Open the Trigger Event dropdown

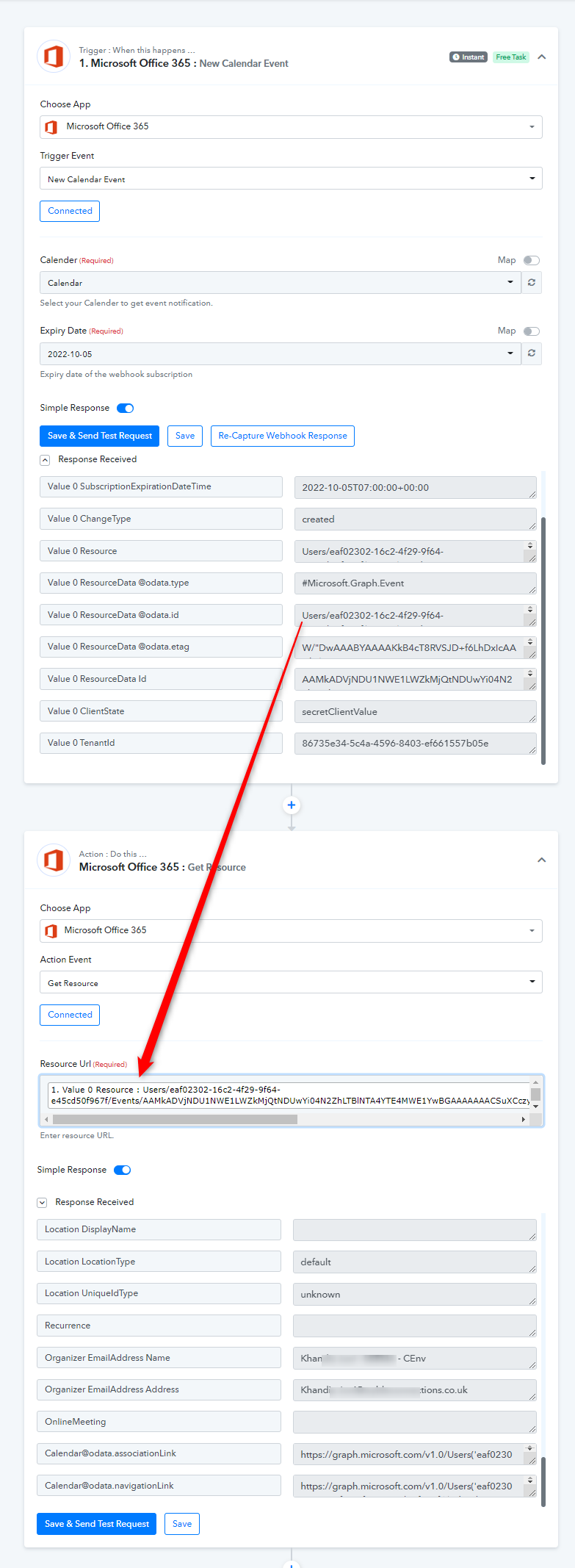[x=292, y=179]
